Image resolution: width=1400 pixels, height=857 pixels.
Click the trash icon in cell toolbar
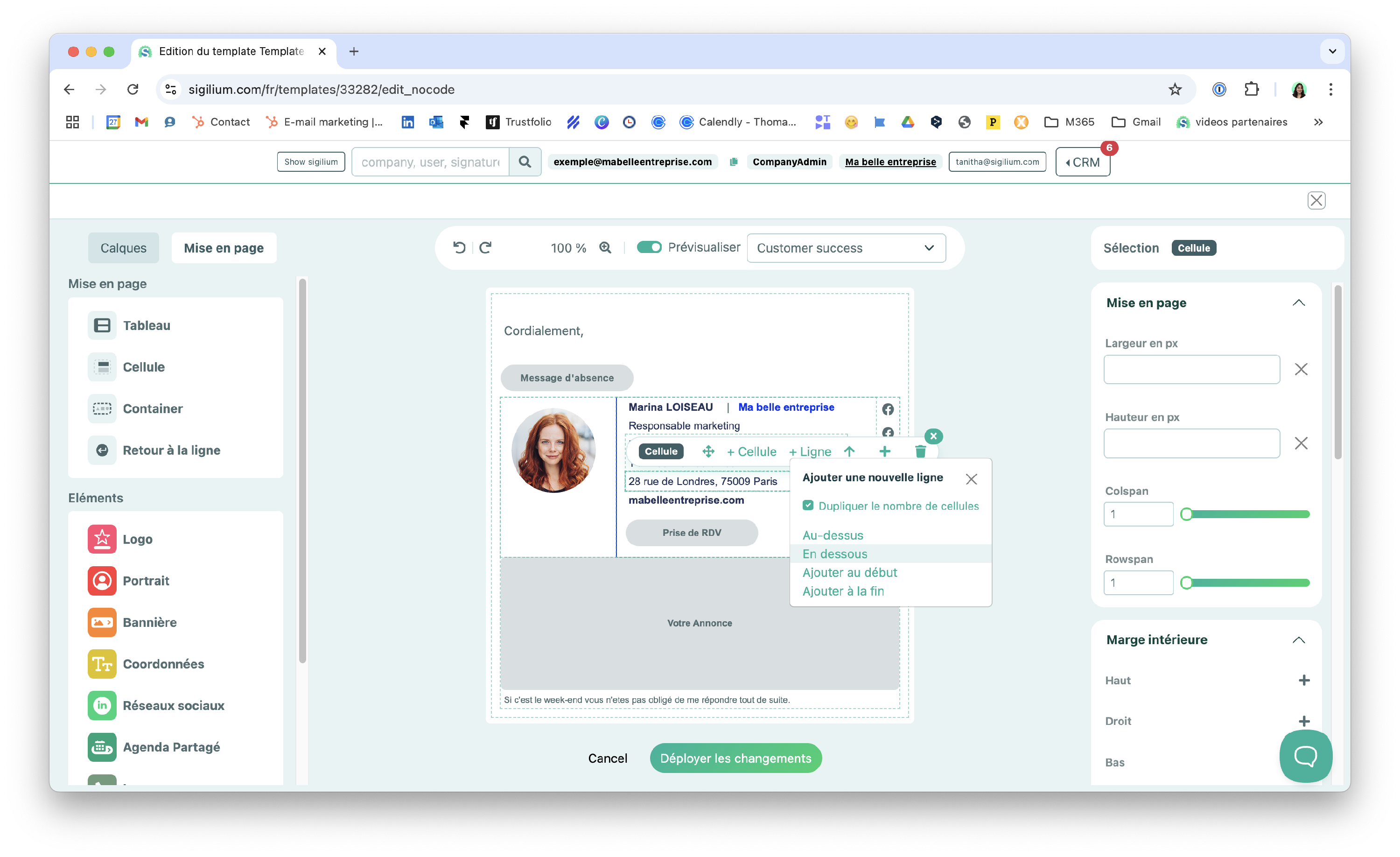[x=920, y=451]
